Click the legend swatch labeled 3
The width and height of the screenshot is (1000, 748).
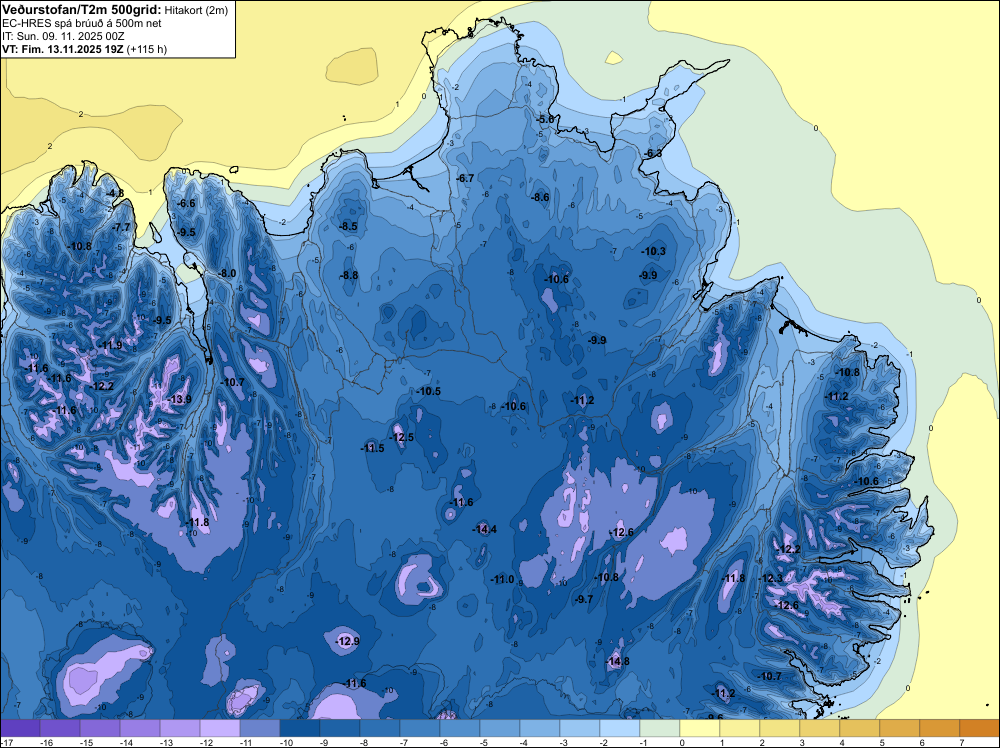click(x=820, y=728)
